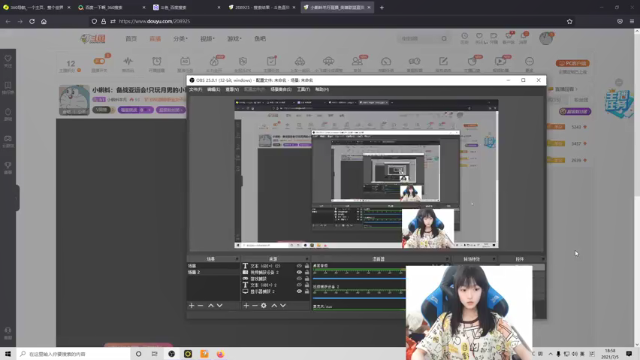Click the browser address bar URL

154,21
